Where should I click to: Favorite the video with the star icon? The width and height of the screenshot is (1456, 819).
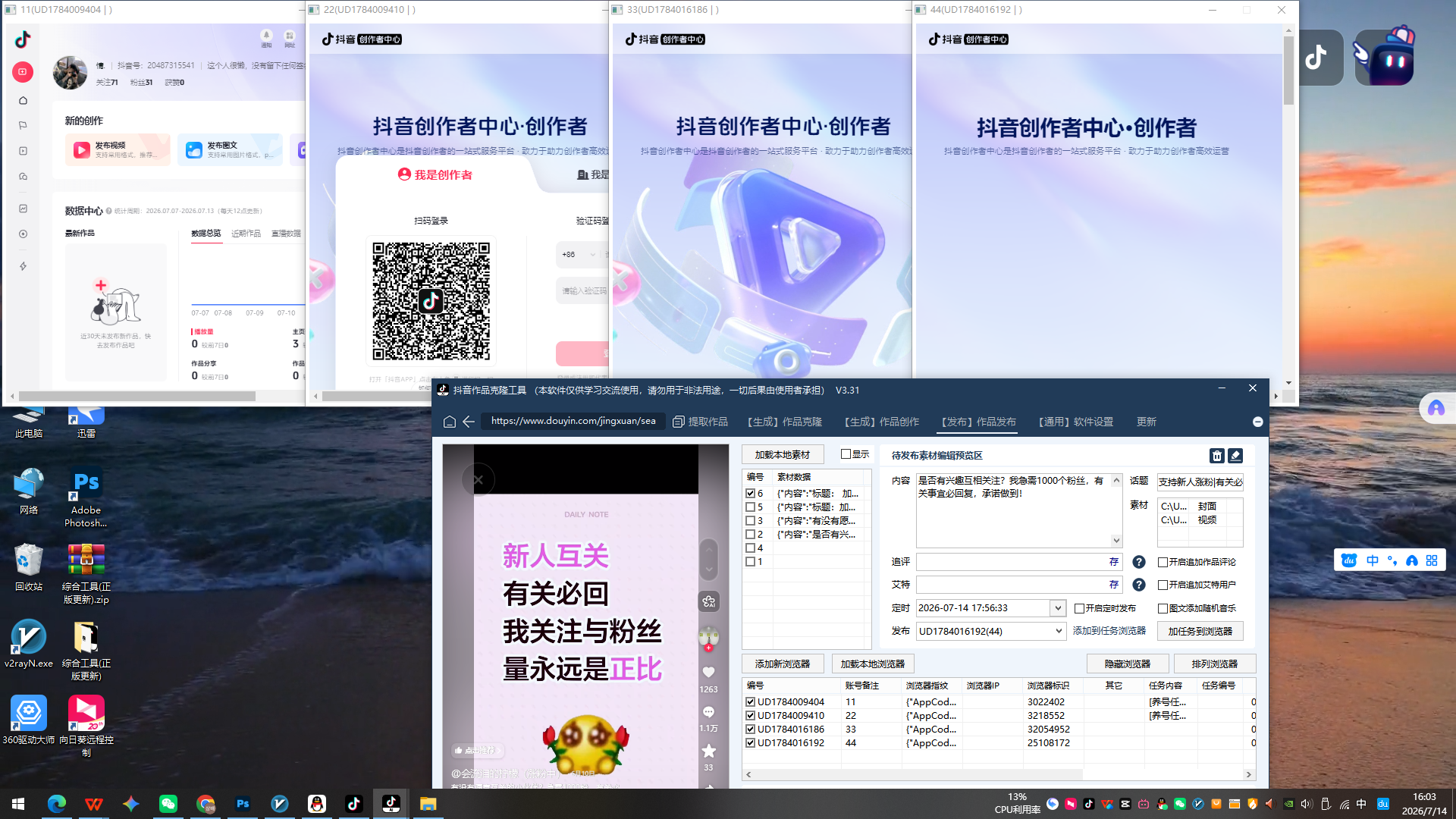pos(708,751)
